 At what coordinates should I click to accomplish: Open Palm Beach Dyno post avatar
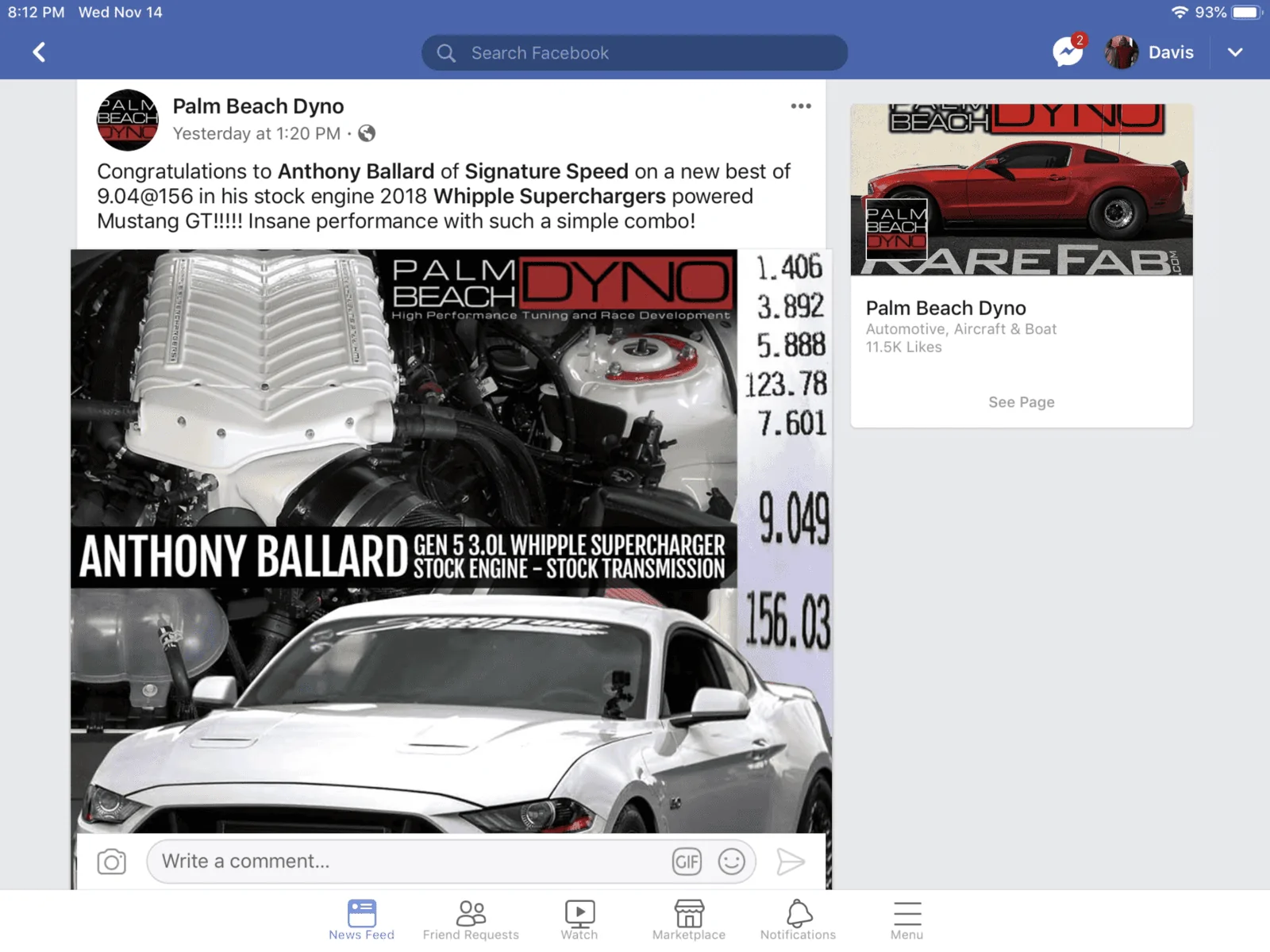pyautogui.click(x=127, y=120)
